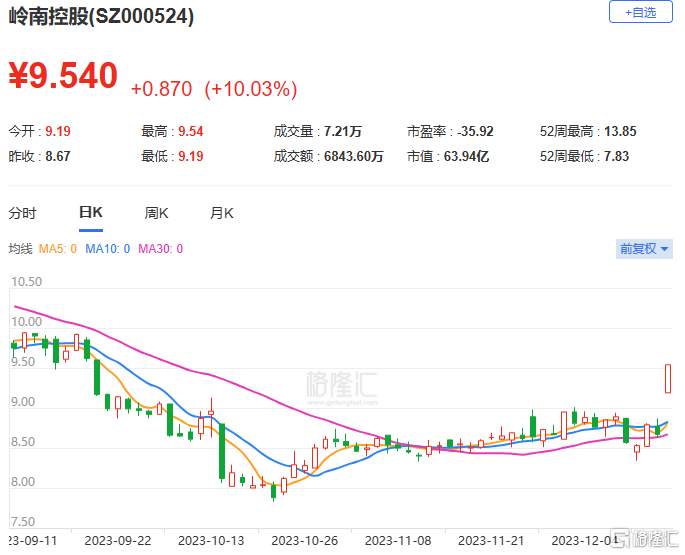Click the change value +0.870 (+10.03%)
Screen dimensions: 685x555
pos(214,89)
